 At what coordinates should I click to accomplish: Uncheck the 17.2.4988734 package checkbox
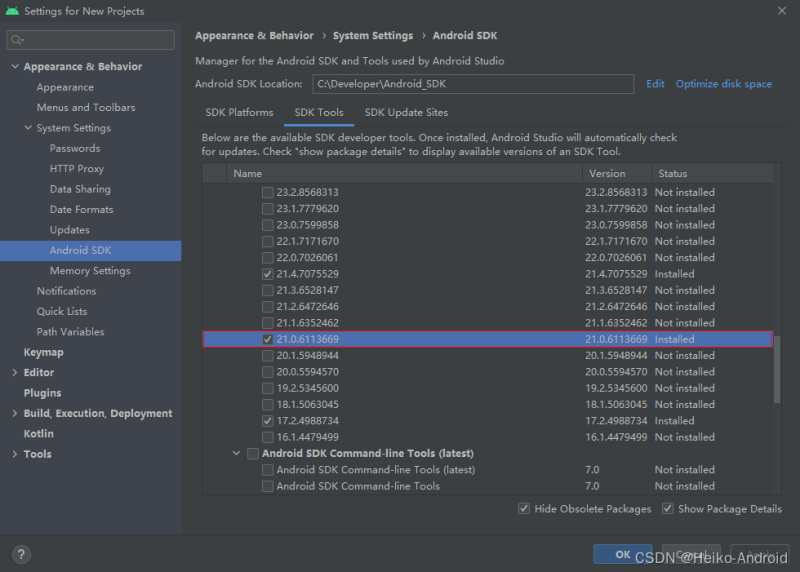[267, 421]
